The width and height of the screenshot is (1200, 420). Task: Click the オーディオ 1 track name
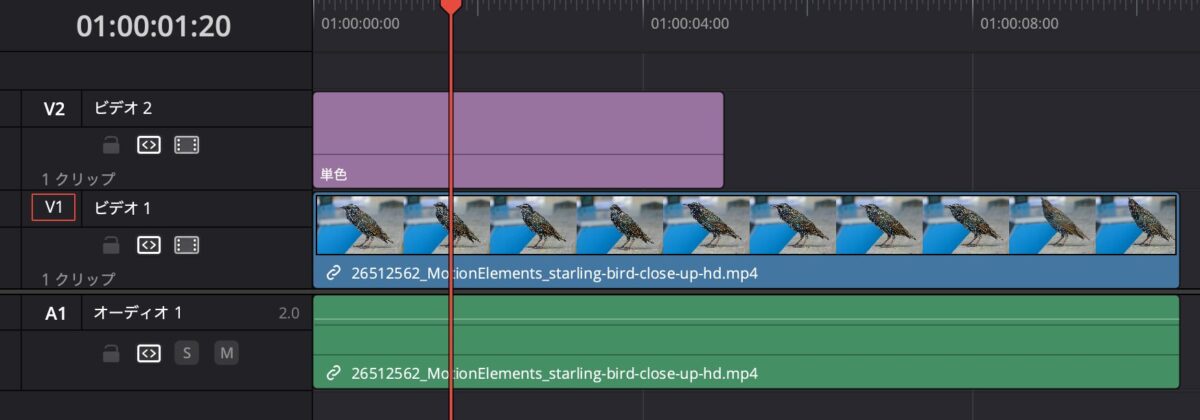tap(137, 313)
